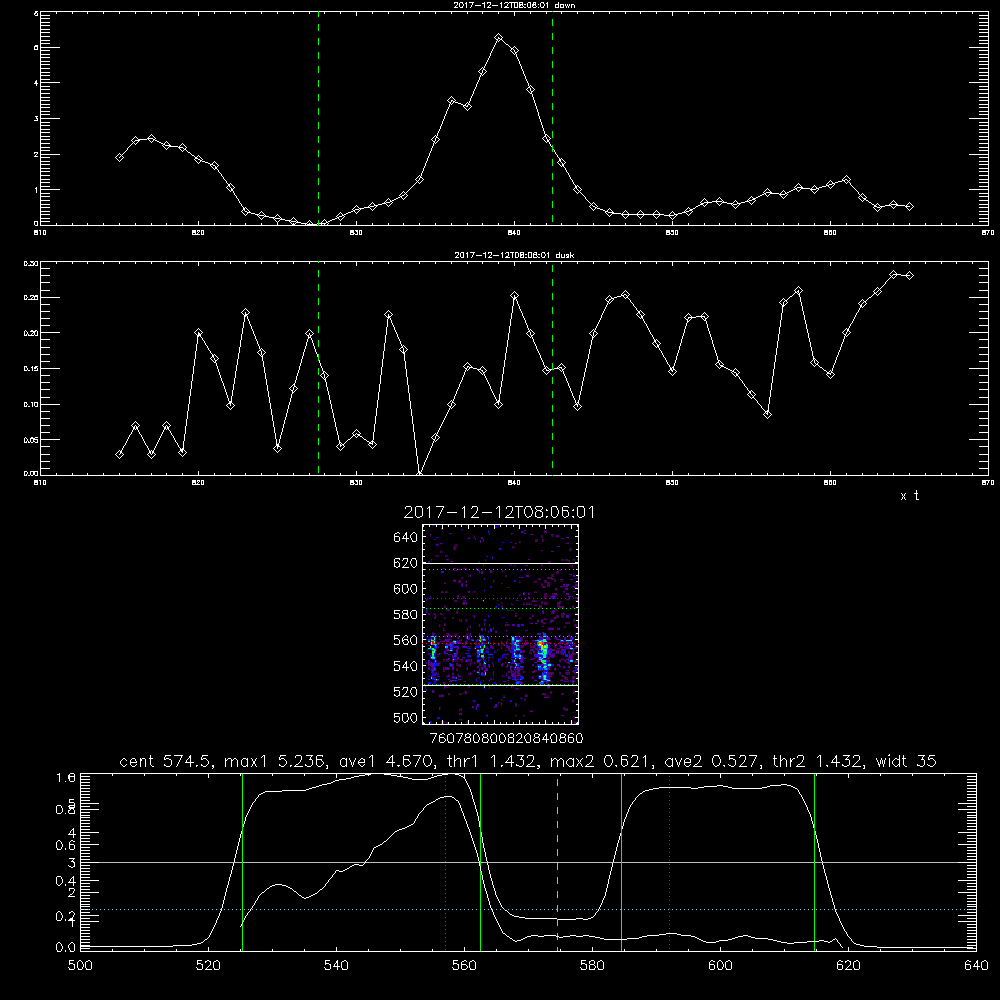Click left green dashed line in dusk plot

click(318, 368)
